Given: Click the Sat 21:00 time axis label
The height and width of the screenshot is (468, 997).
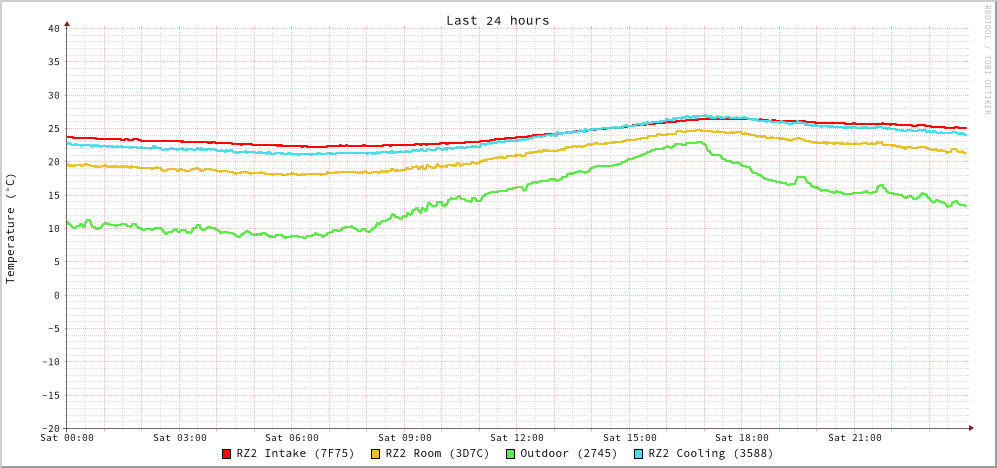Looking at the screenshot, I should [855, 437].
